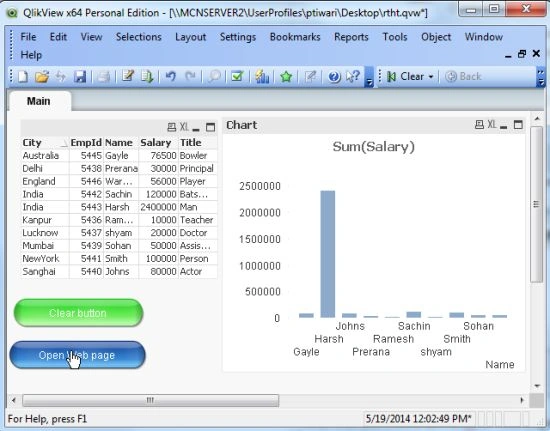Screen dimensions: 550x431
Task: Undo the last layout change
Action: click(x=170, y=76)
